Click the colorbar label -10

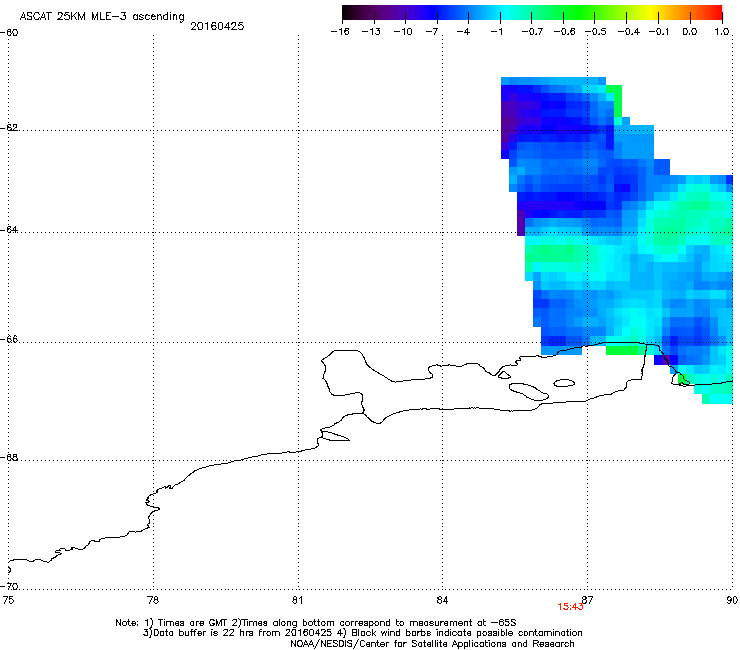(x=403, y=32)
